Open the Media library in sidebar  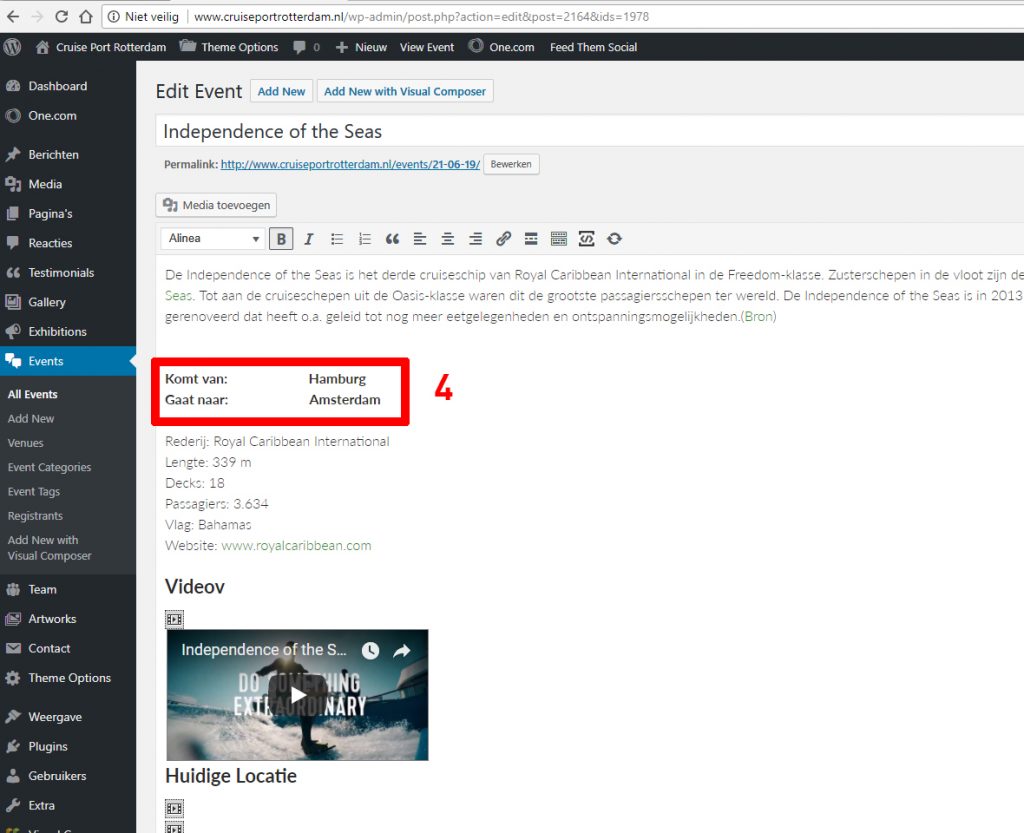(x=68, y=184)
